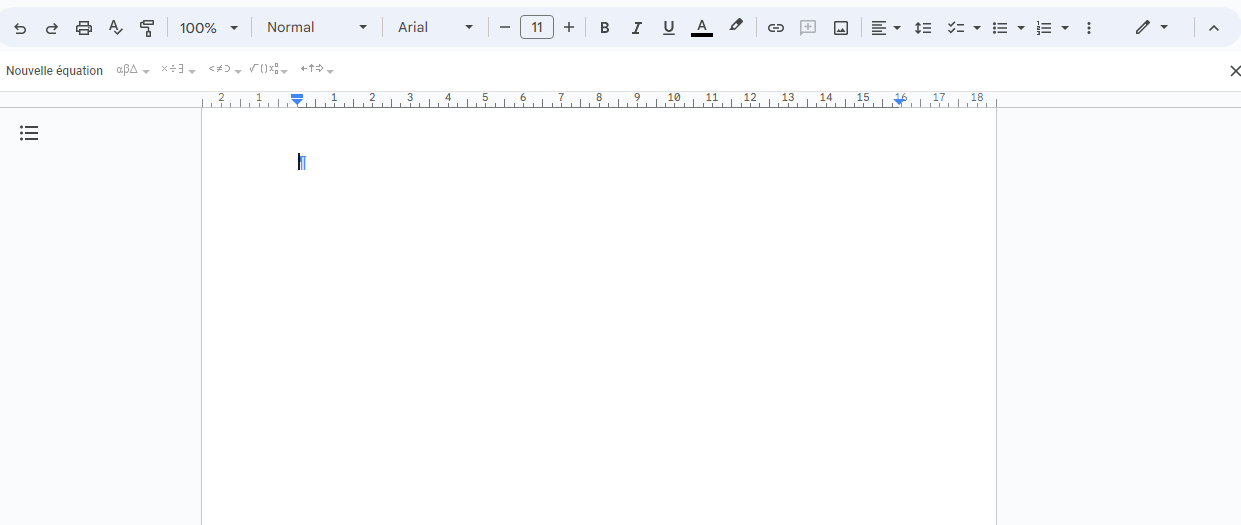Toggle underline formatting
1241x525 pixels.
[669, 28]
